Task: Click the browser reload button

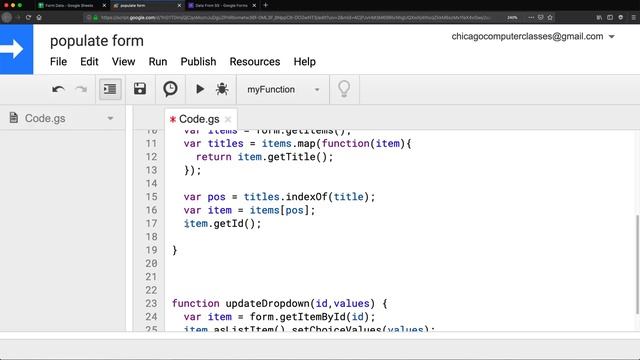Action: (x=28, y=18)
